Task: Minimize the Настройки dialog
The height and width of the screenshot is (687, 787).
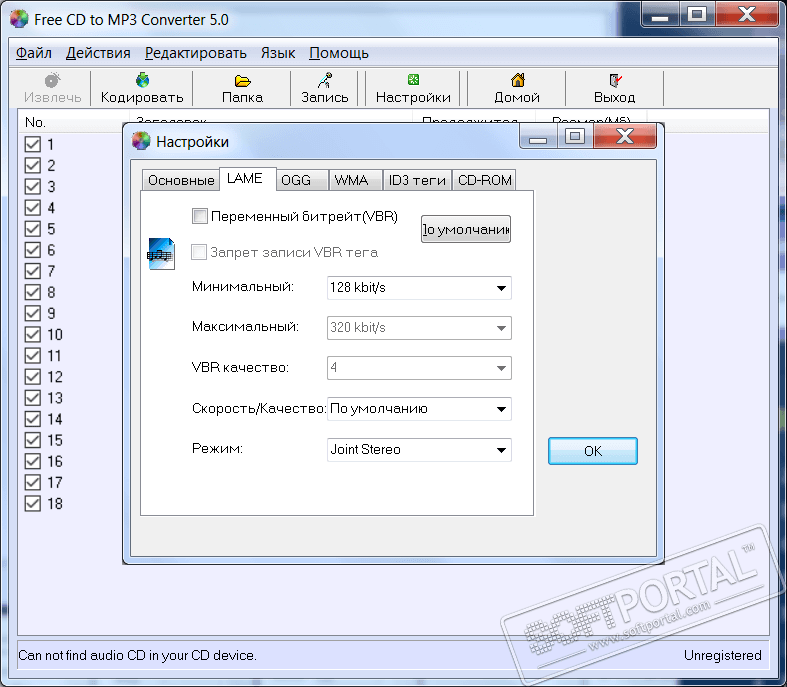Action: click(x=538, y=136)
